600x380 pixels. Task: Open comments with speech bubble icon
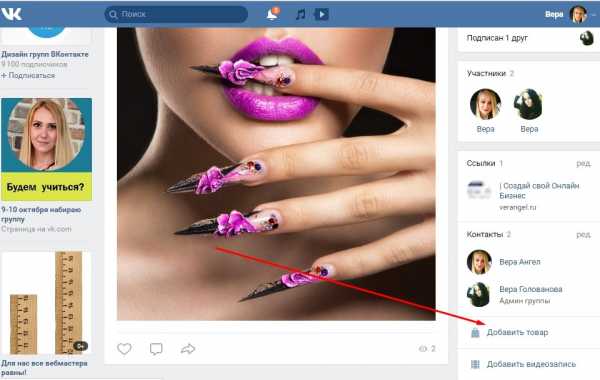point(156,349)
